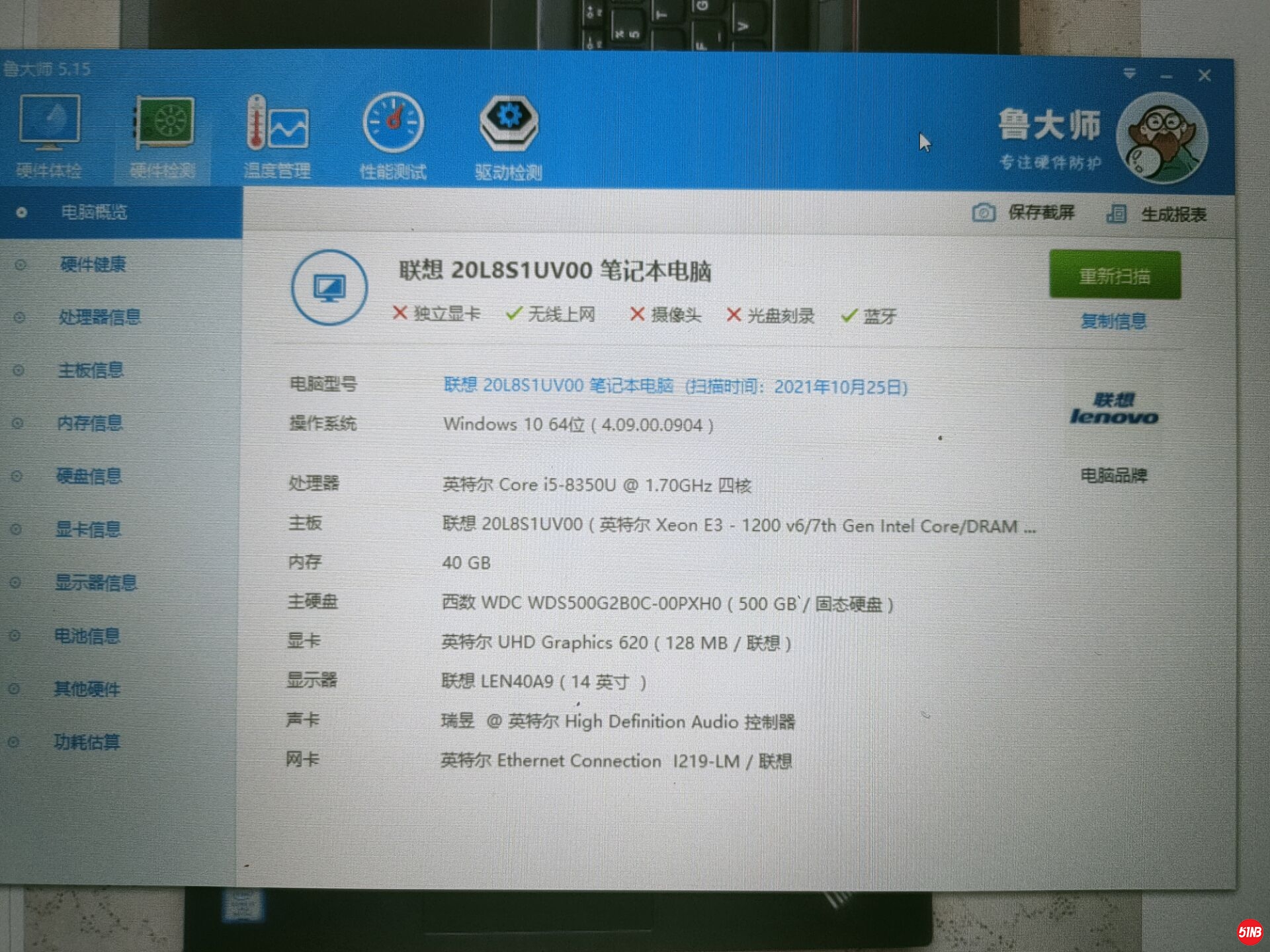This screenshot has height=952, width=1270.
Task: Click the 复制信息 link
Action: (1113, 321)
